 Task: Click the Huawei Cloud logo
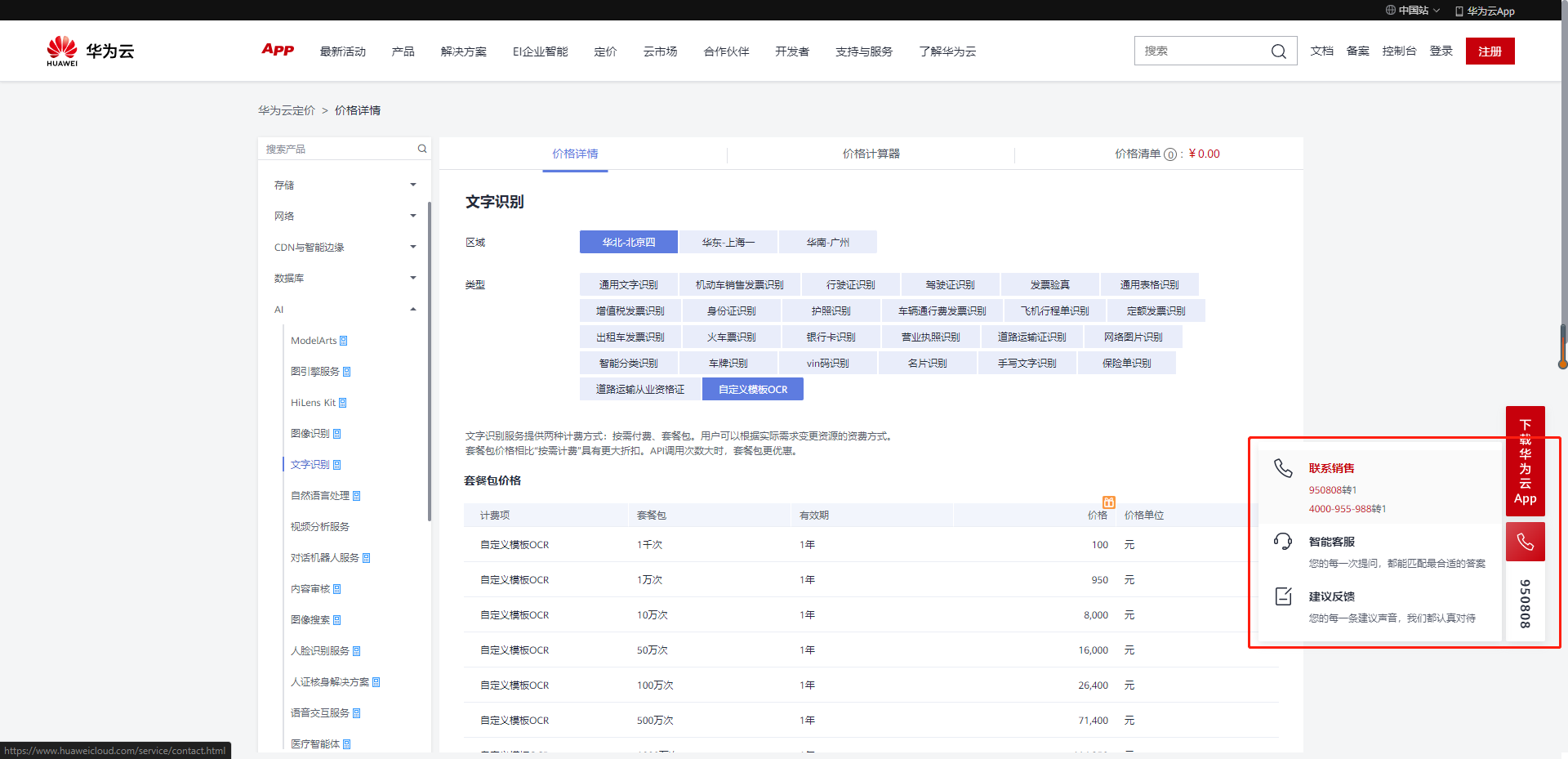coord(90,51)
